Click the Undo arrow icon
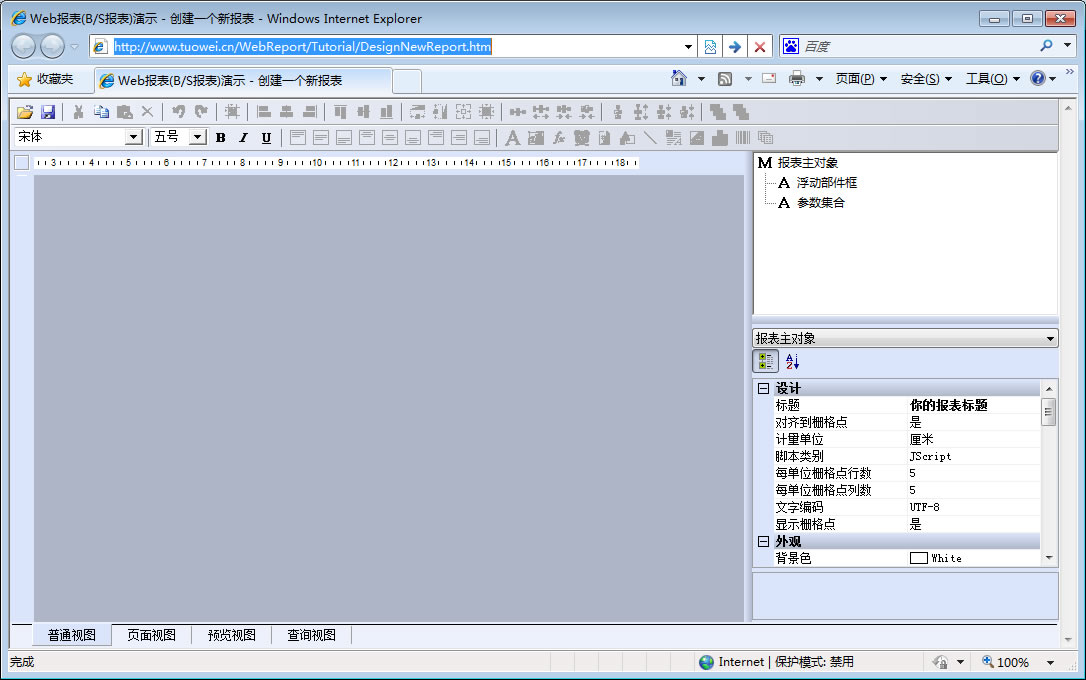1086x680 pixels. (178, 112)
